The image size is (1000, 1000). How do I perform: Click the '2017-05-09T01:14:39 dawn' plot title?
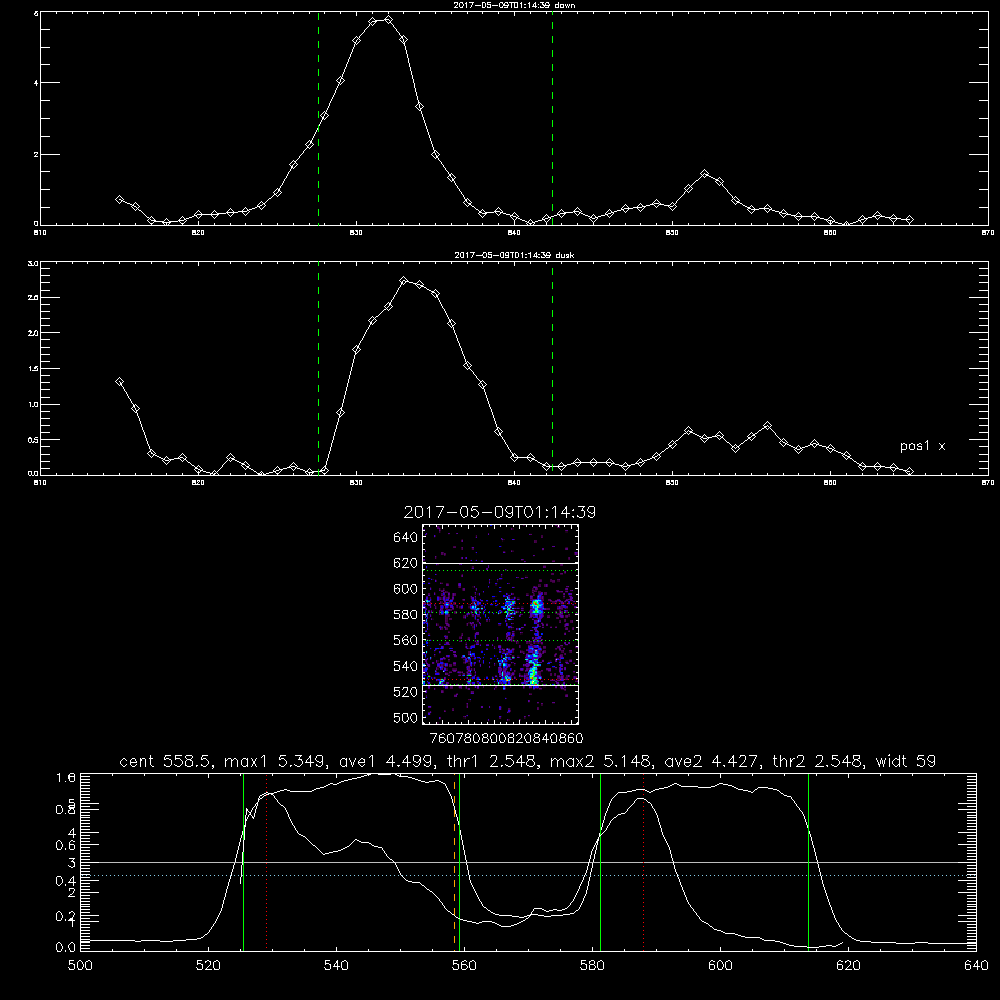coord(514,5)
